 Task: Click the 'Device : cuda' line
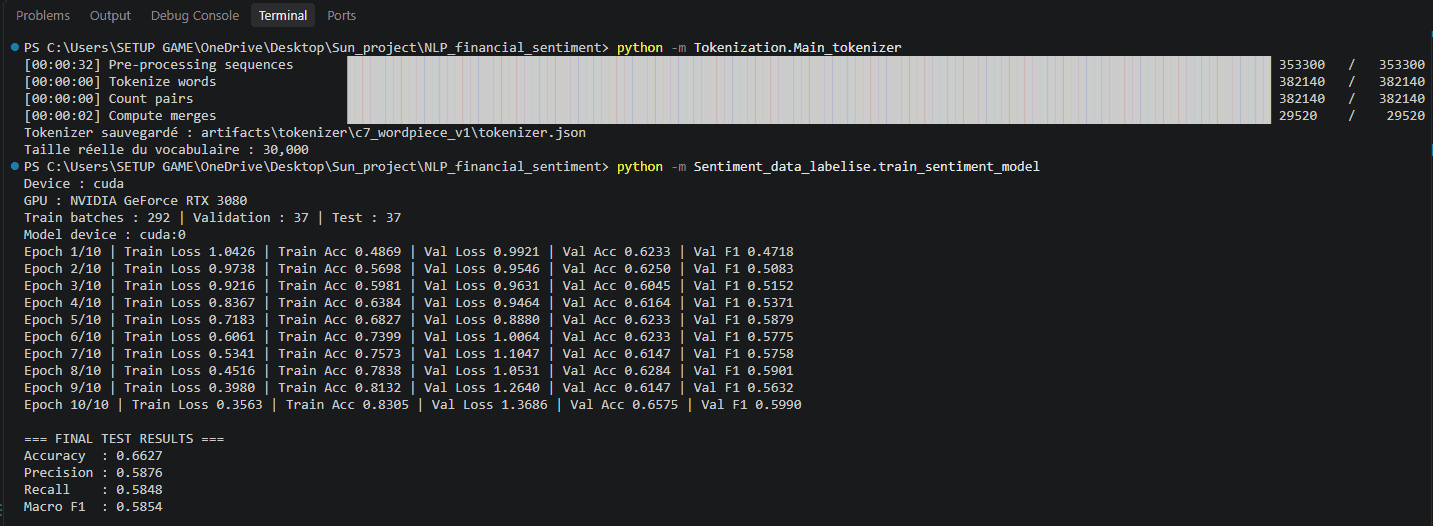[x=74, y=183]
